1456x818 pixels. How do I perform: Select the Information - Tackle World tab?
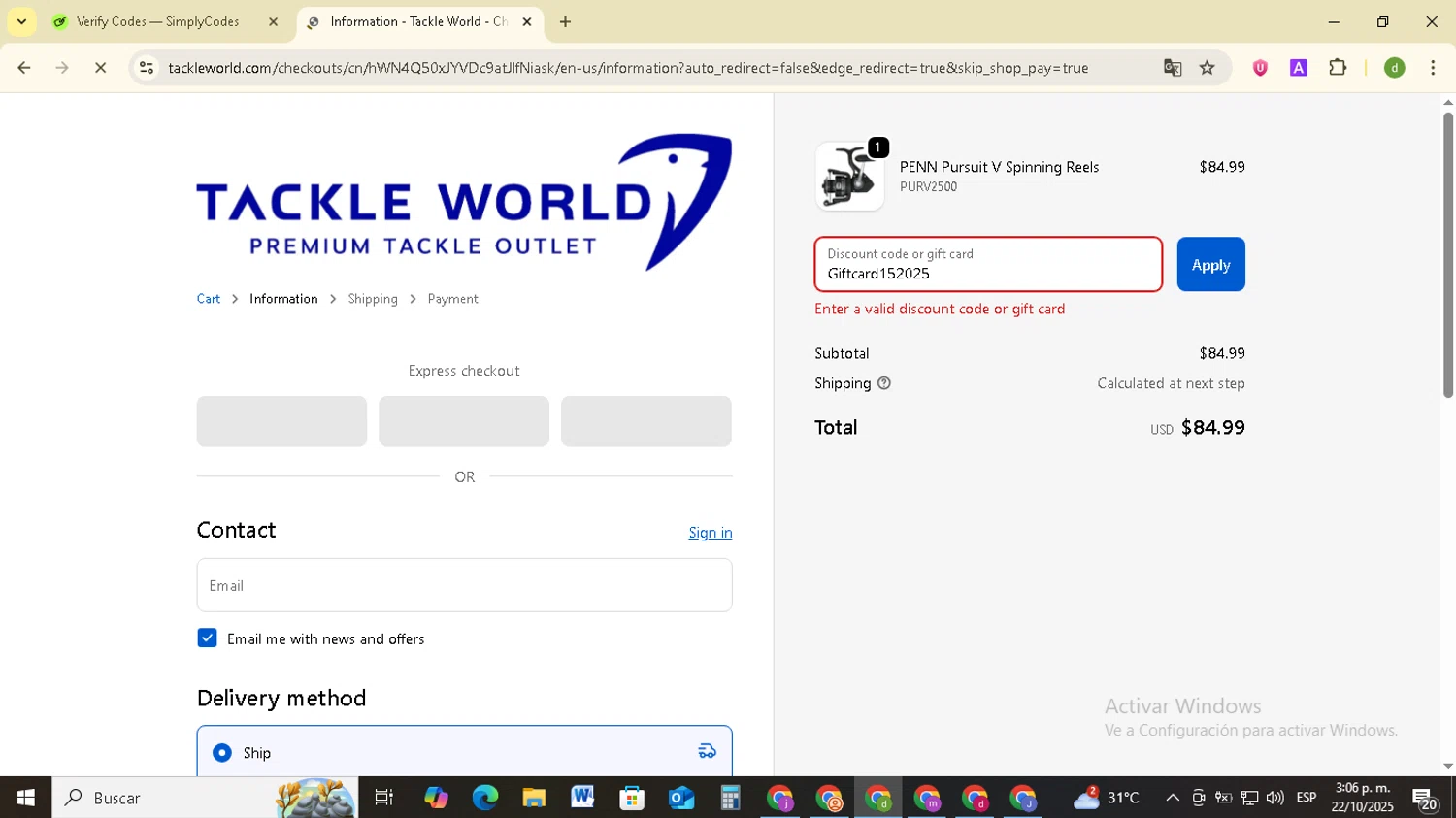tap(417, 21)
